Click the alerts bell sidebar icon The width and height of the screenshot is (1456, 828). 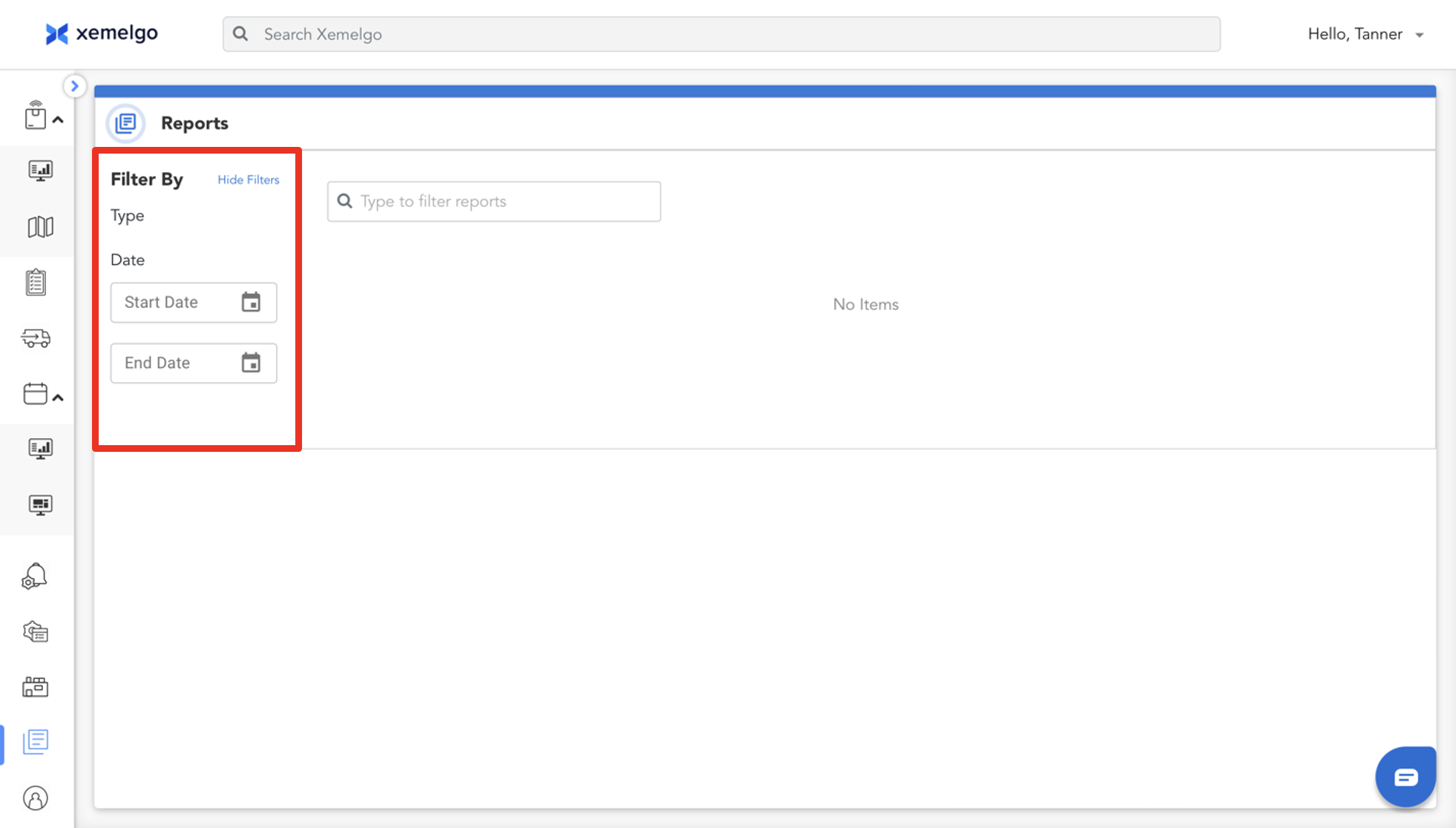point(35,576)
